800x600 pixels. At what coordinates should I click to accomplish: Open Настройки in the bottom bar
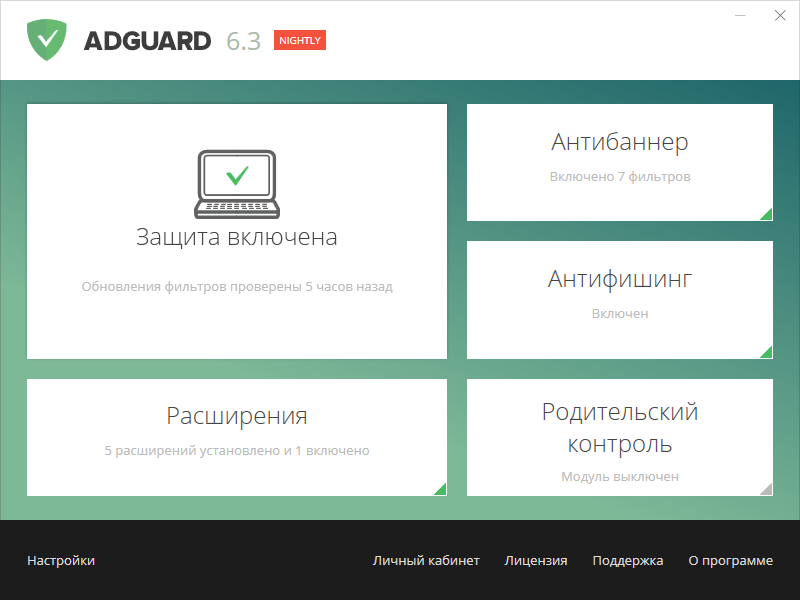click(61, 561)
